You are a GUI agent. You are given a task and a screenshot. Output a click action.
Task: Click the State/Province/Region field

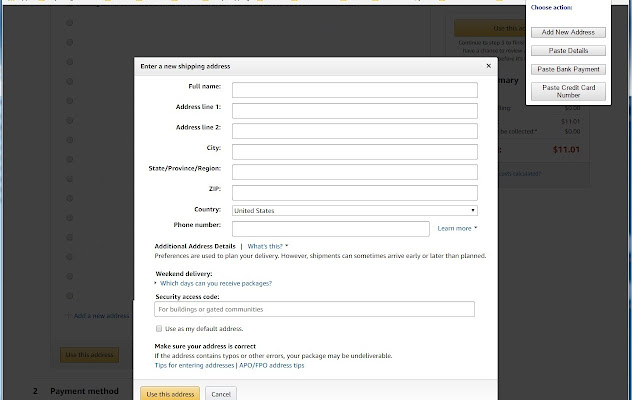(354, 171)
